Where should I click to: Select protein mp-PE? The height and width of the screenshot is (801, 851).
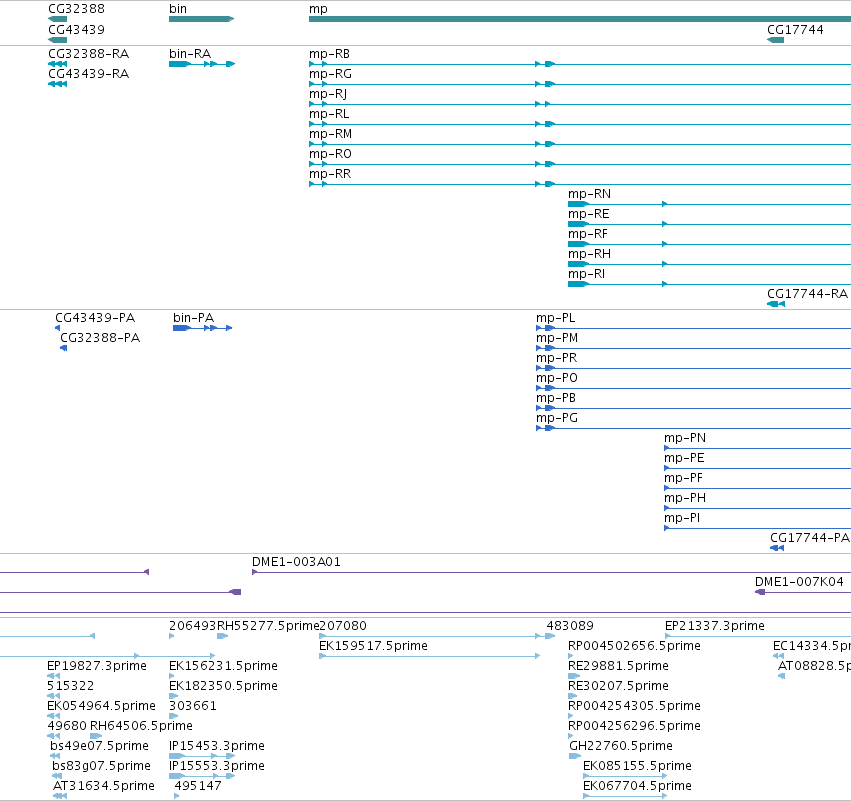pos(684,458)
